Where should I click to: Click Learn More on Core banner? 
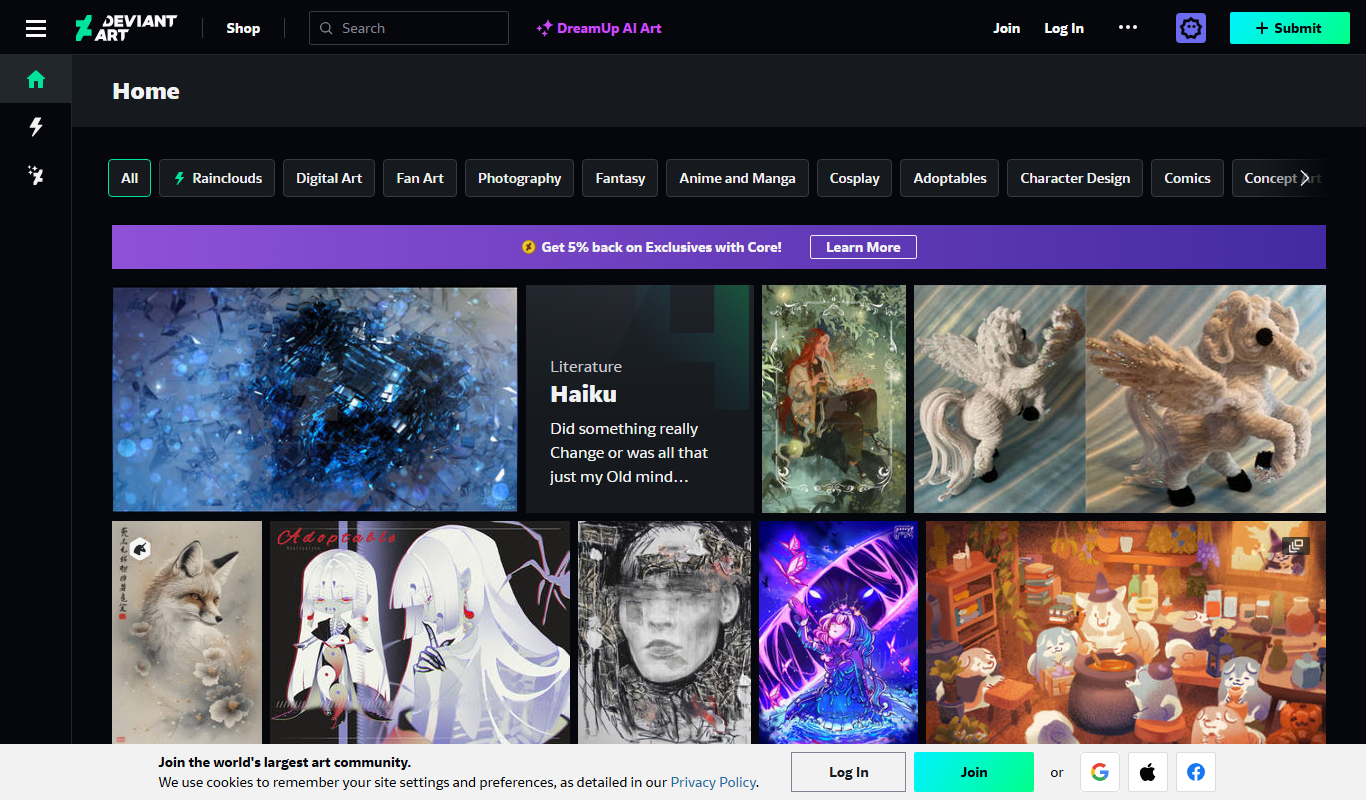click(863, 247)
